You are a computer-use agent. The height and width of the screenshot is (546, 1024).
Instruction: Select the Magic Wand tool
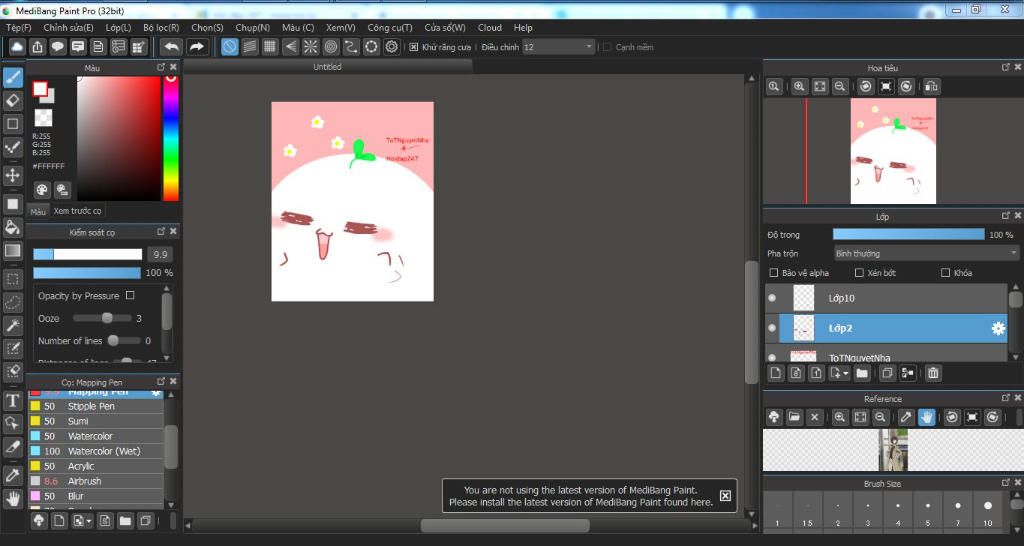[x=12, y=326]
